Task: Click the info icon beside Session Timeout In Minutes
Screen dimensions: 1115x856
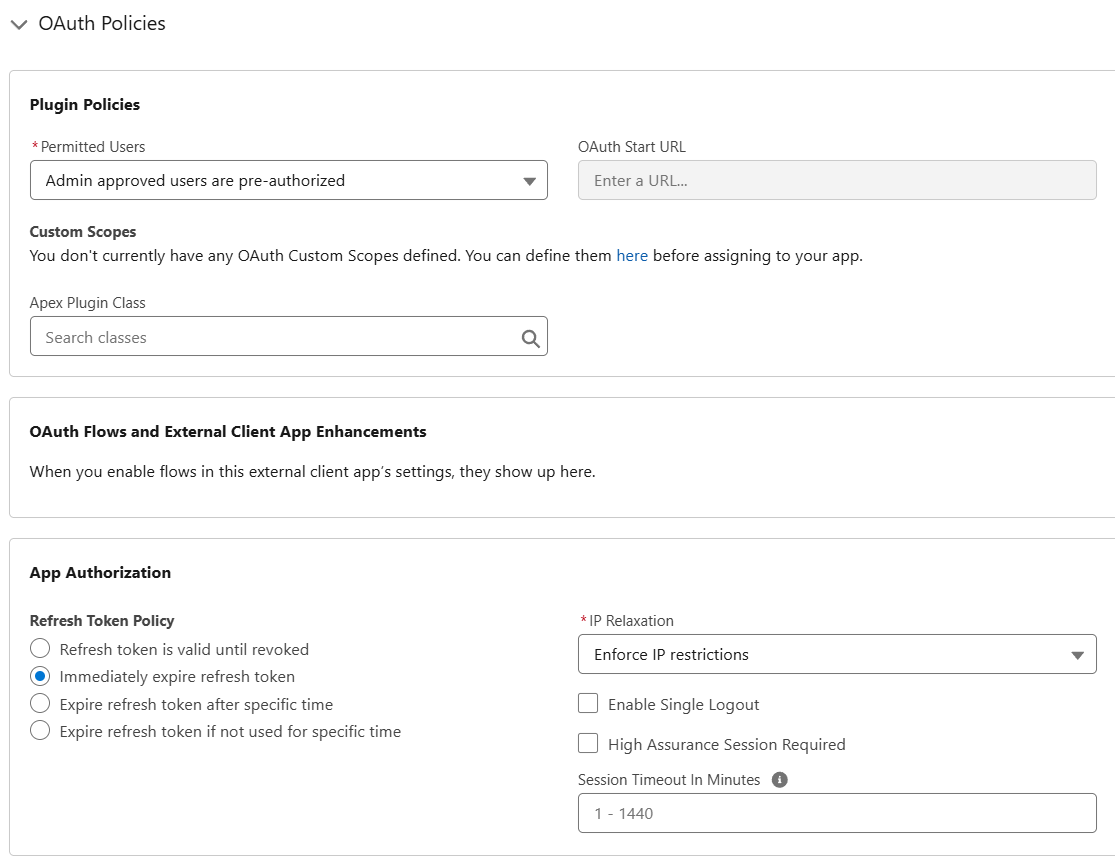Action: 781,778
